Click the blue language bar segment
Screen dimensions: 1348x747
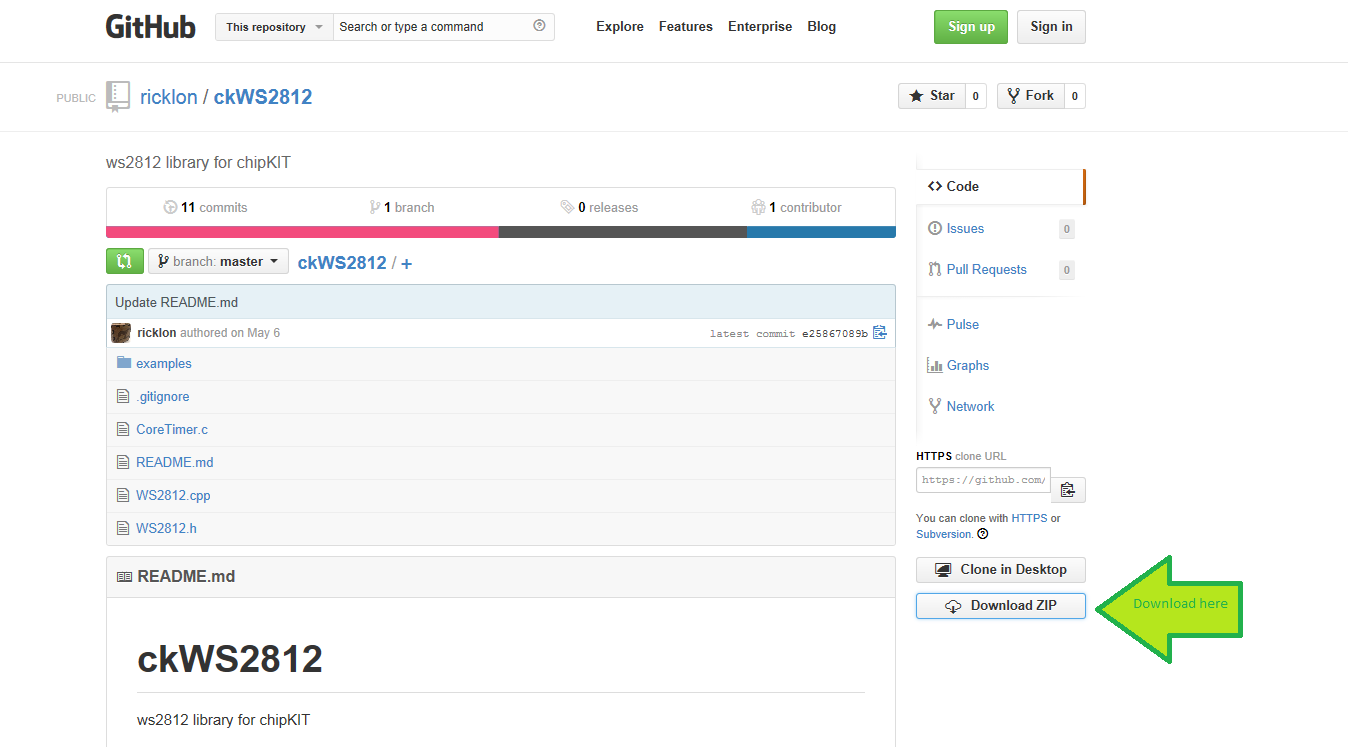click(821, 232)
